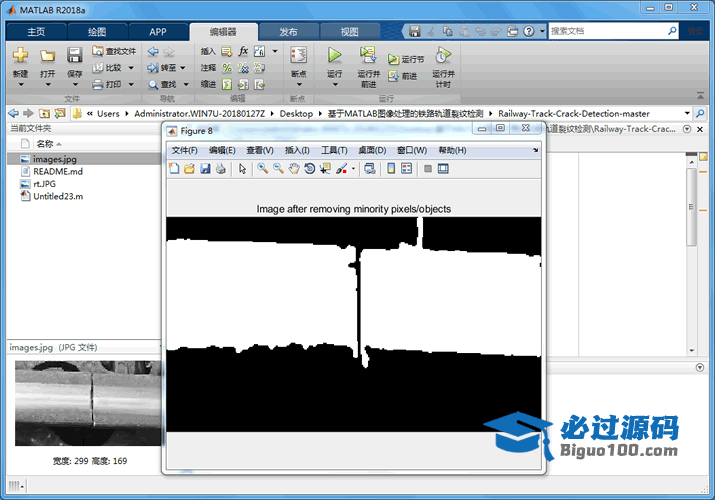This screenshot has width=715, height=500.
Task: Click Desktop in the path bar
Action: pos(296,113)
